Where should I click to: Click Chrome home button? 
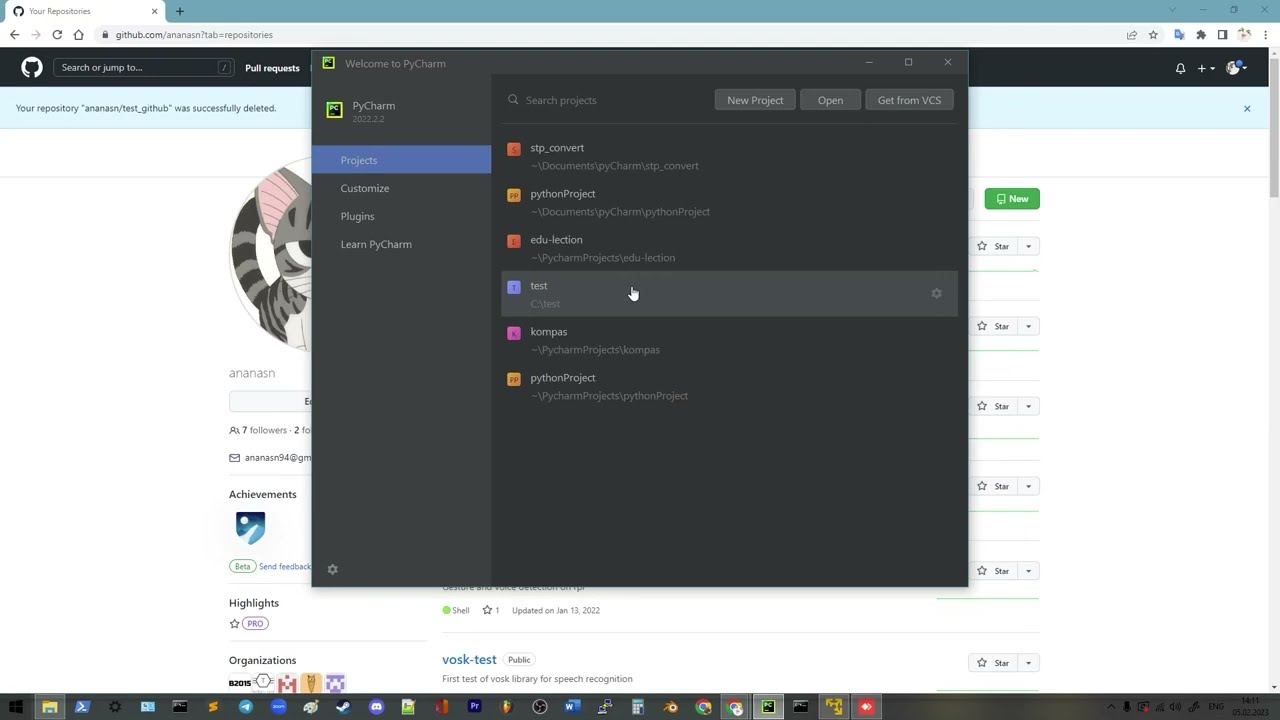point(79,35)
